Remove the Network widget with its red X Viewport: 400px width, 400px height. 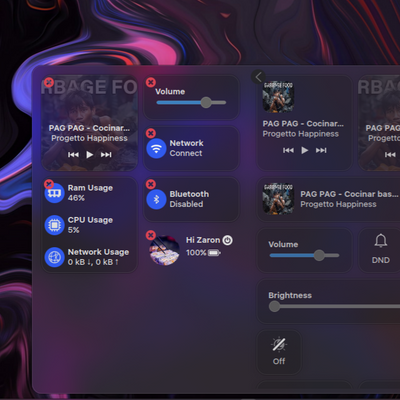tap(151, 133)
